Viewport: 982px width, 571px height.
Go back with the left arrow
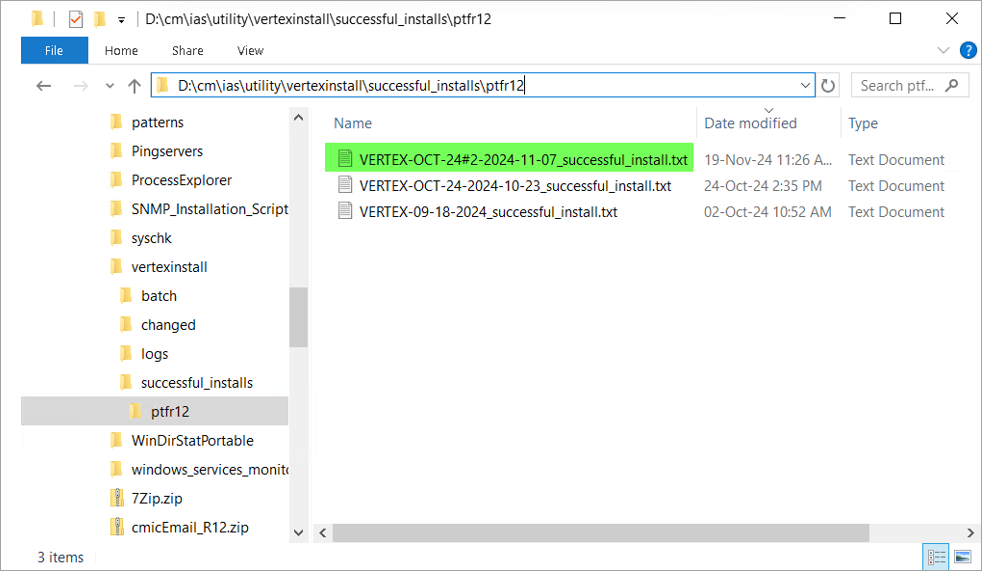pos(43,86)
